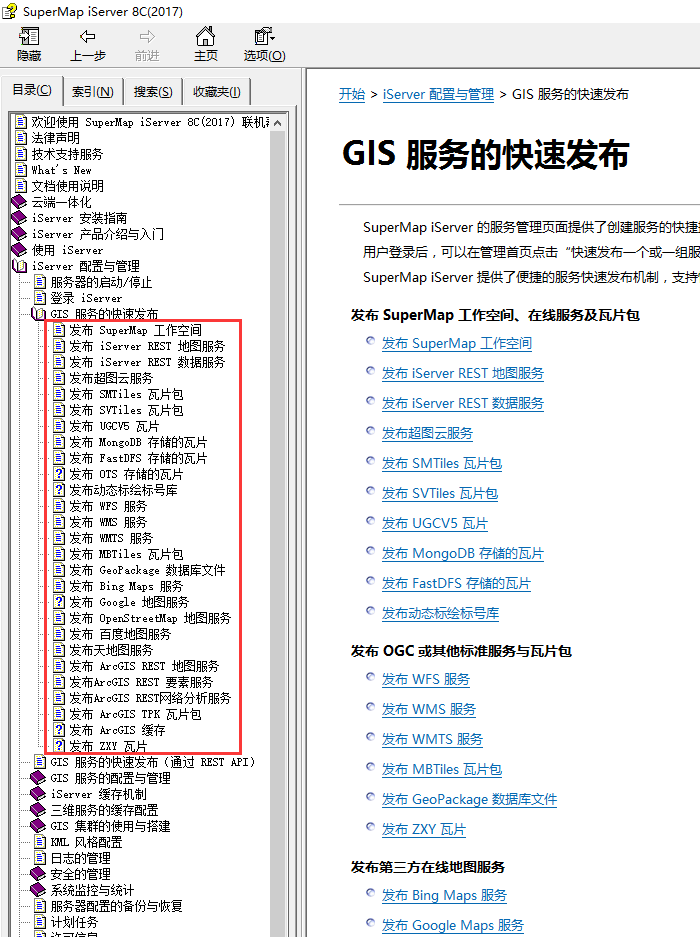Viewport: 700px width, 937px height.
Task: Open link 发布超图云服务 in content pane
Action: point(427,433)
